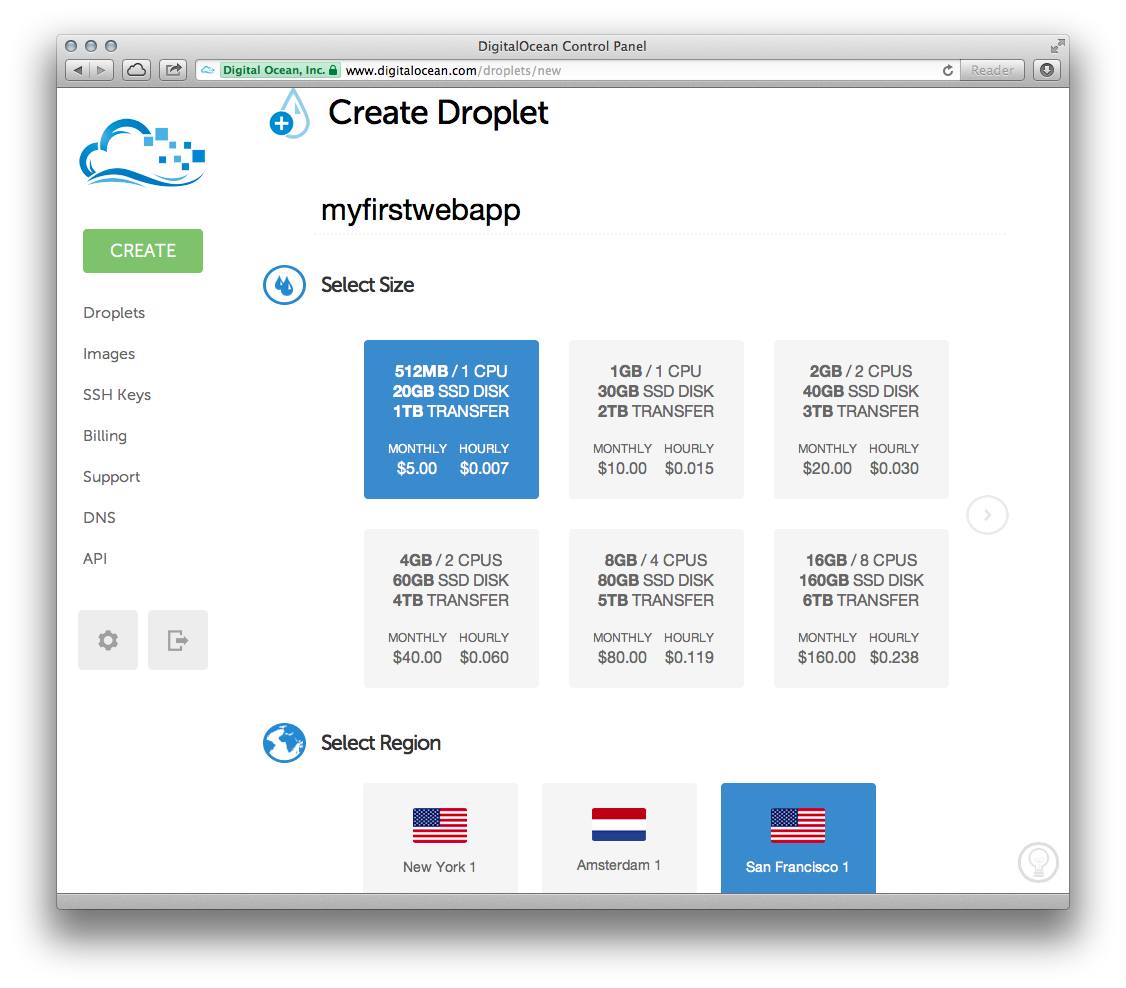Select the 4GB / 2 CPUS size
Viewport: 1126px width, 988px height.
pos(451,608)
